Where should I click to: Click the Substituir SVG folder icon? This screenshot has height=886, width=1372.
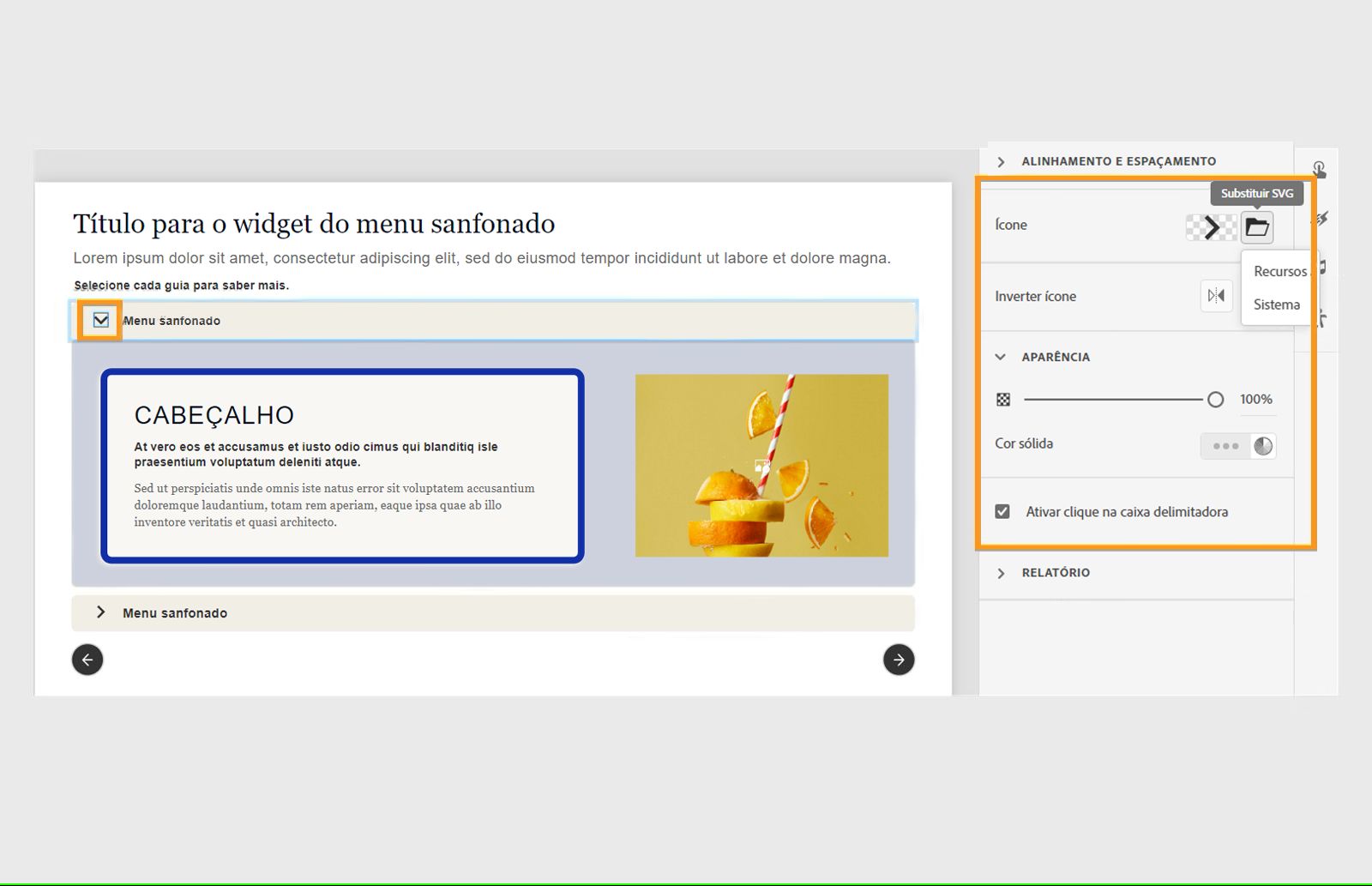pos(1255,226)
